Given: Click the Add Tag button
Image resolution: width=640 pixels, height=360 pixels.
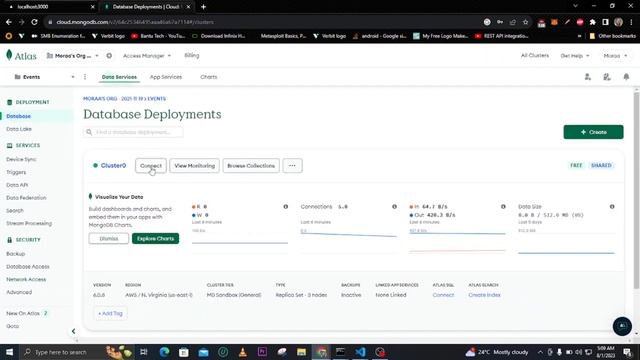Looking at the screenshot, I should click(110, 313).
